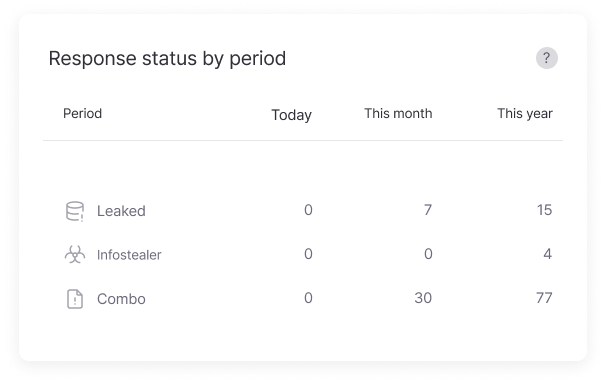Image resolution: width=606 pixels, height=383 pixels.
Task: Click Leaked today value 0
Action: tap(308, 210)
